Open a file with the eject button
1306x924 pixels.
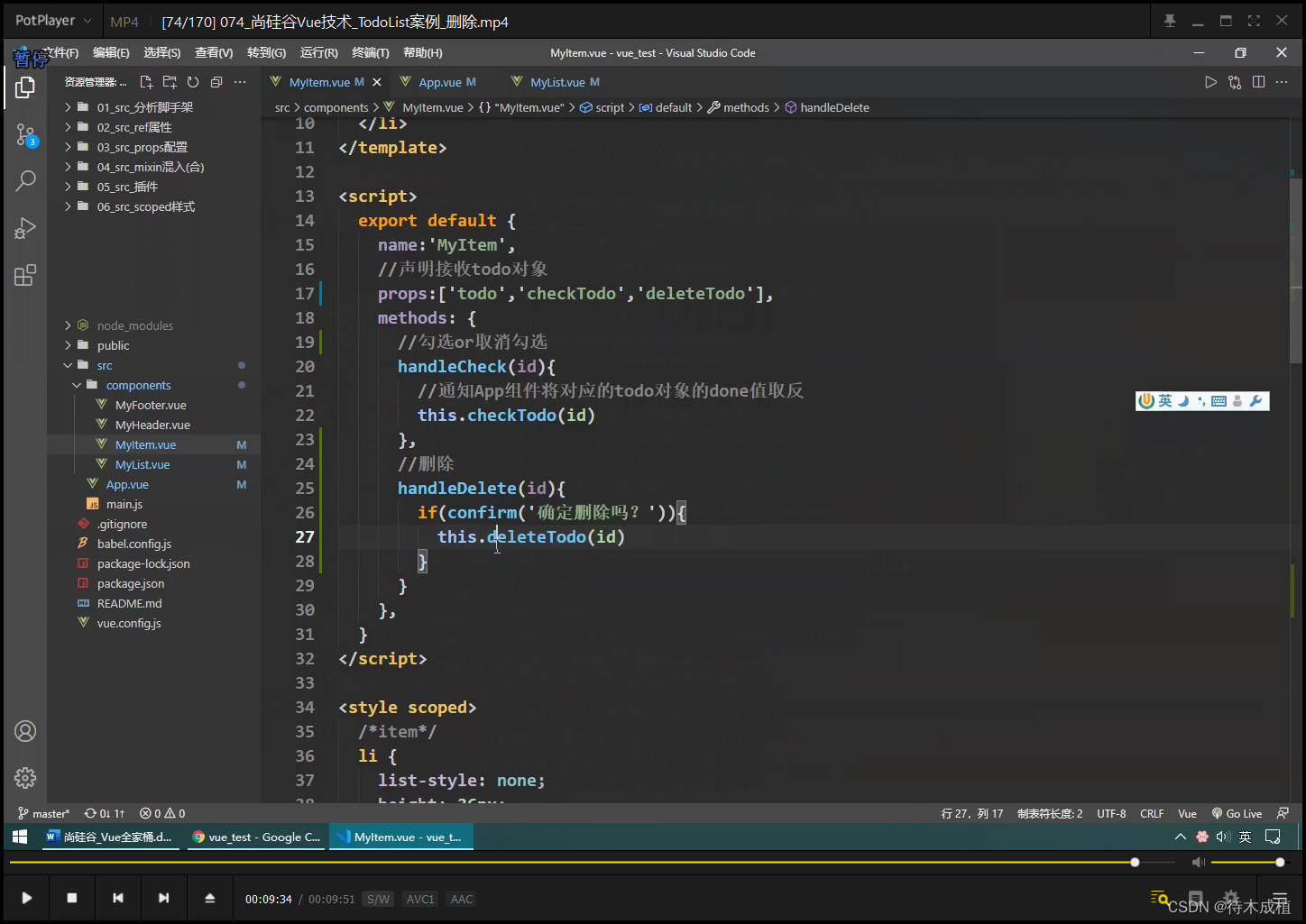tap(209, 898)
